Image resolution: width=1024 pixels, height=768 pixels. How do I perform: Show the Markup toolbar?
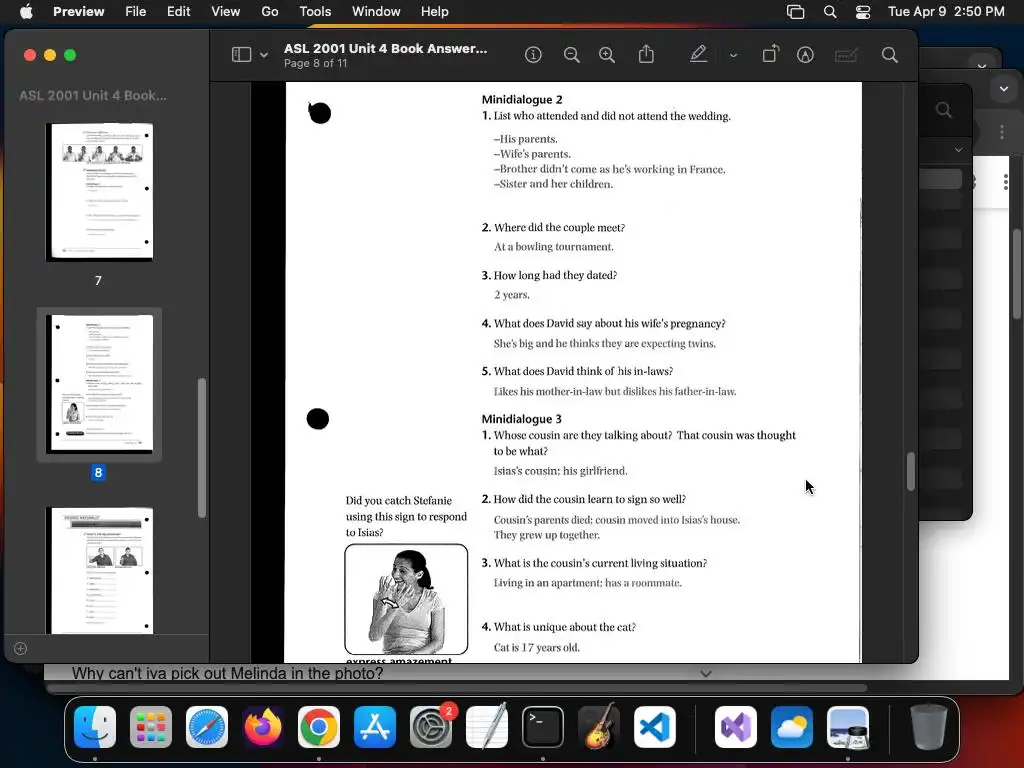[805, 55]
